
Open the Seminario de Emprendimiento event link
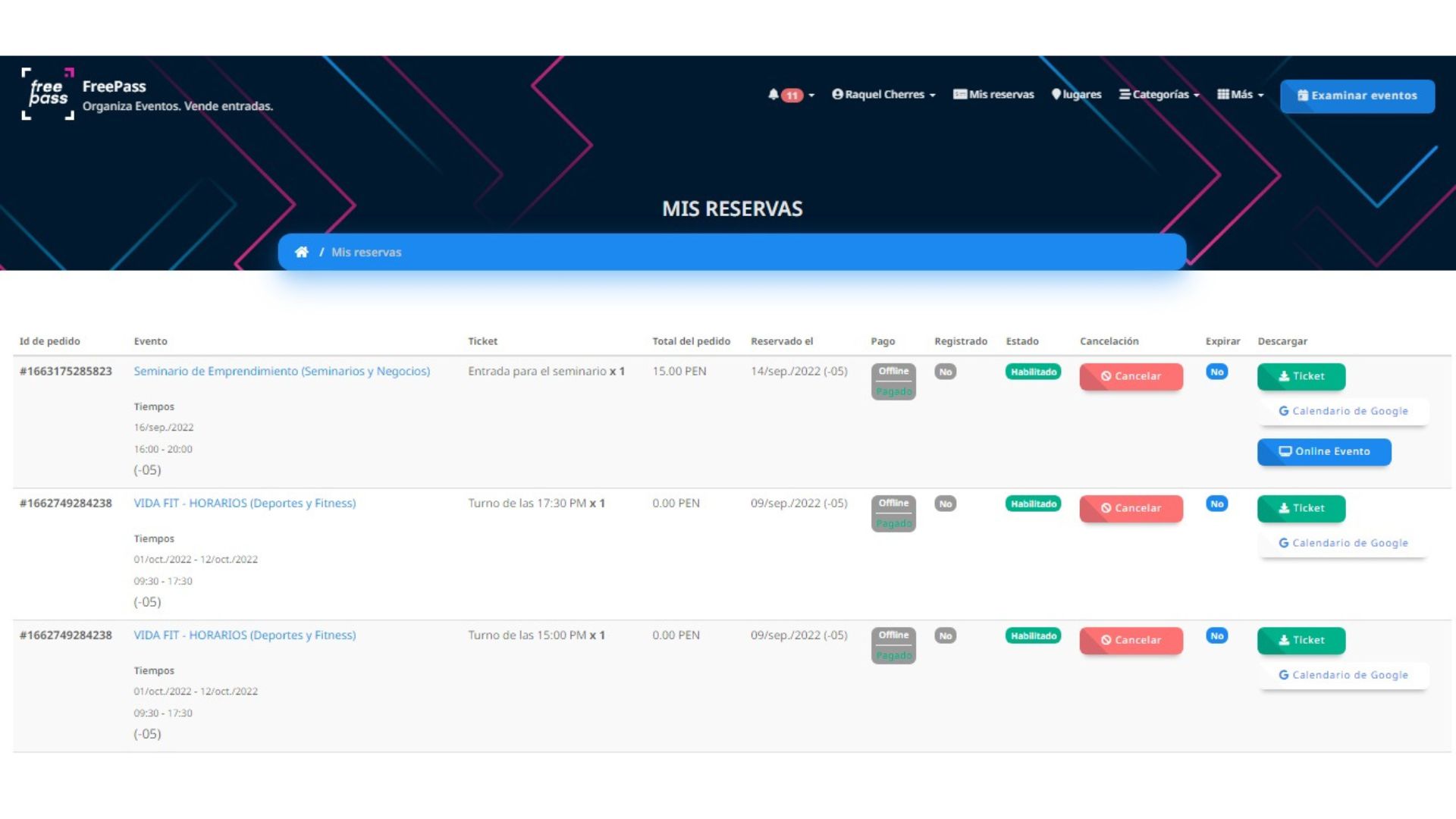click(x=282, y=371)
